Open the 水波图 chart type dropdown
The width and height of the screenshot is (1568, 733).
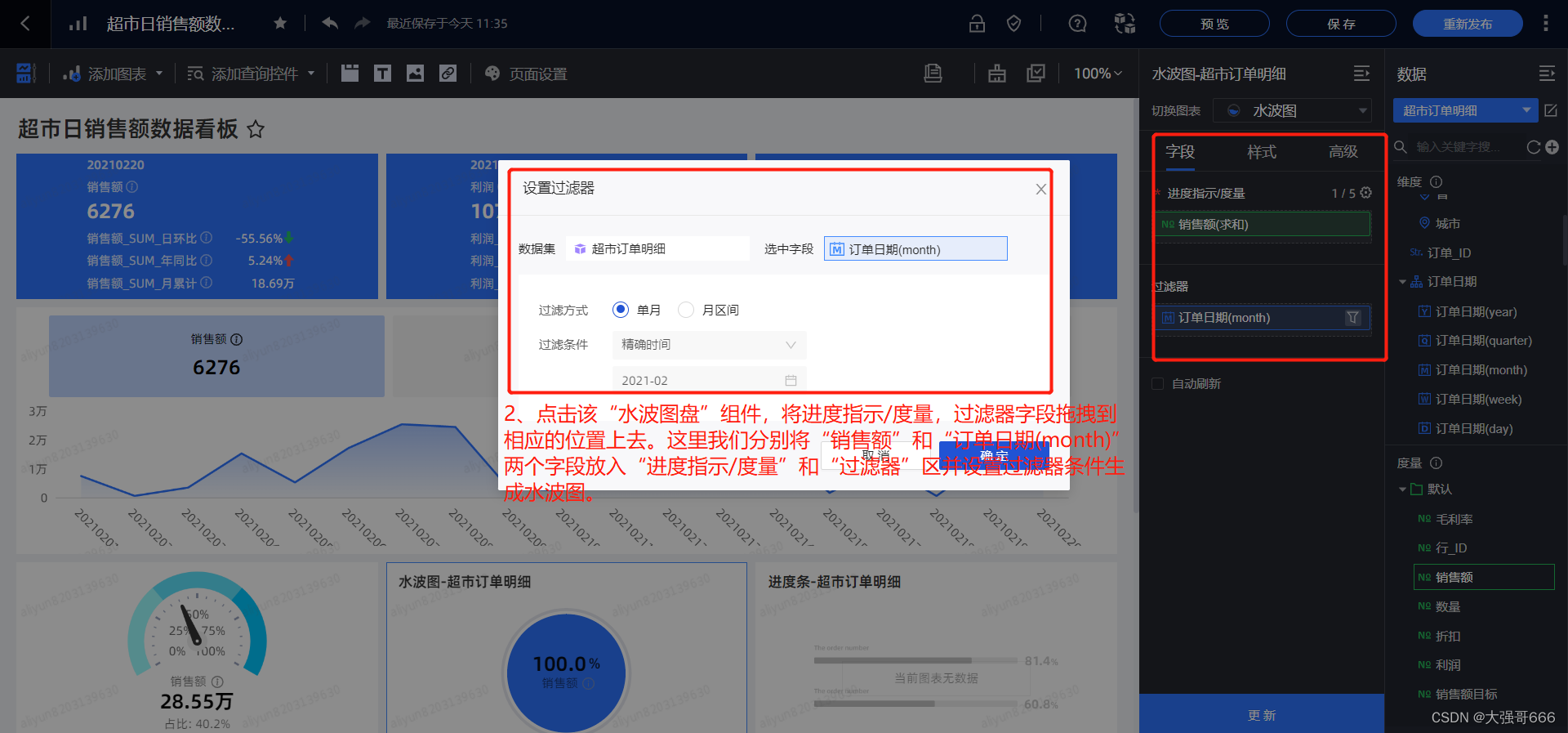(x=1292, y=110)
